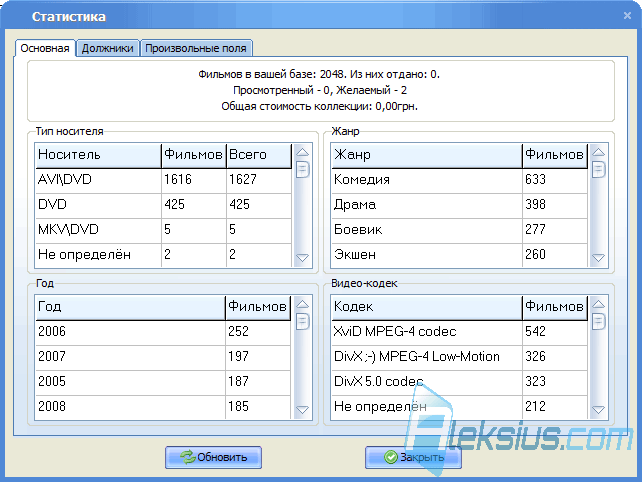Sort media table by Носитель column header
642x482 pixels.
pyautogui.click(x=98, y=155)
